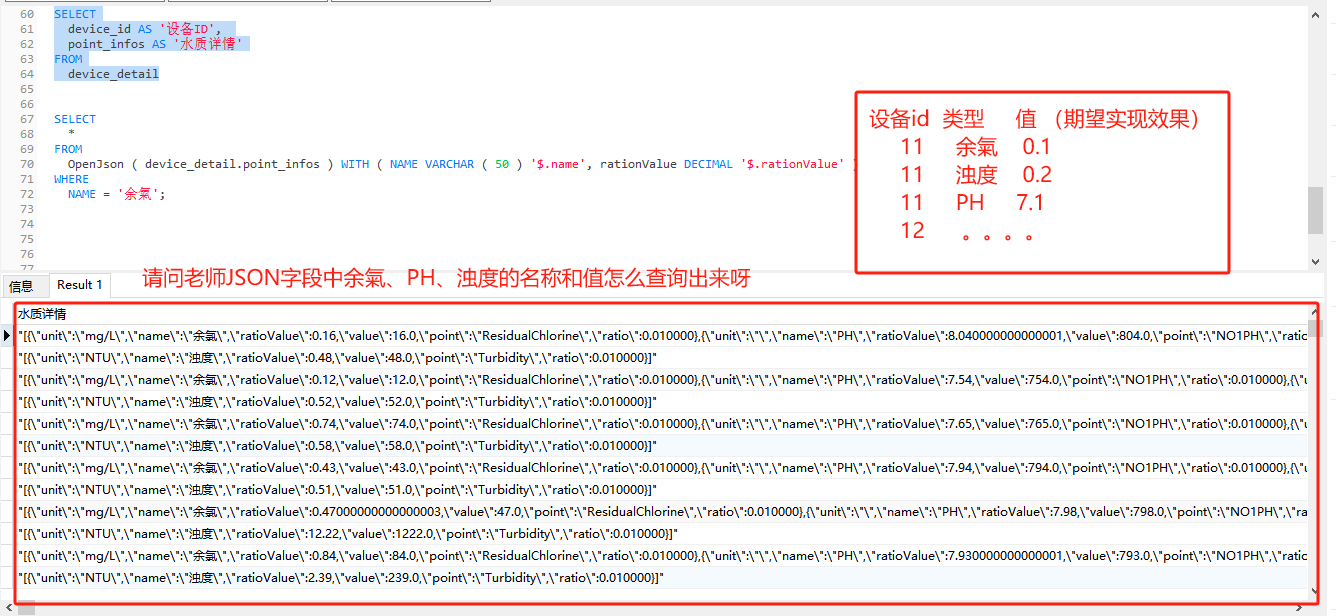
Task: Select first result row with ratioValue 0.16
Action: 661,335
